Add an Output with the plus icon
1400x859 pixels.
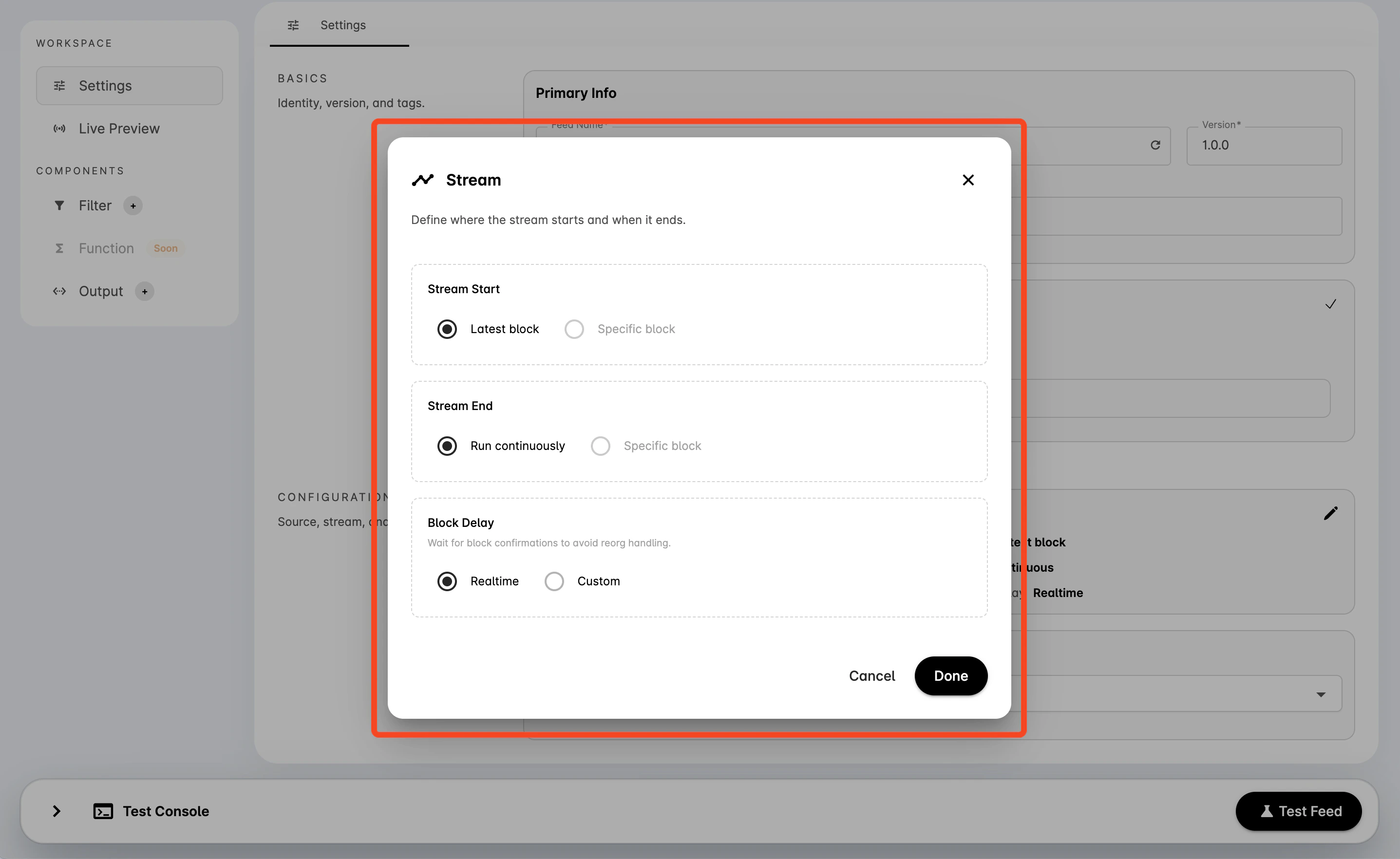pyautogui.click(x=144, y=291)
